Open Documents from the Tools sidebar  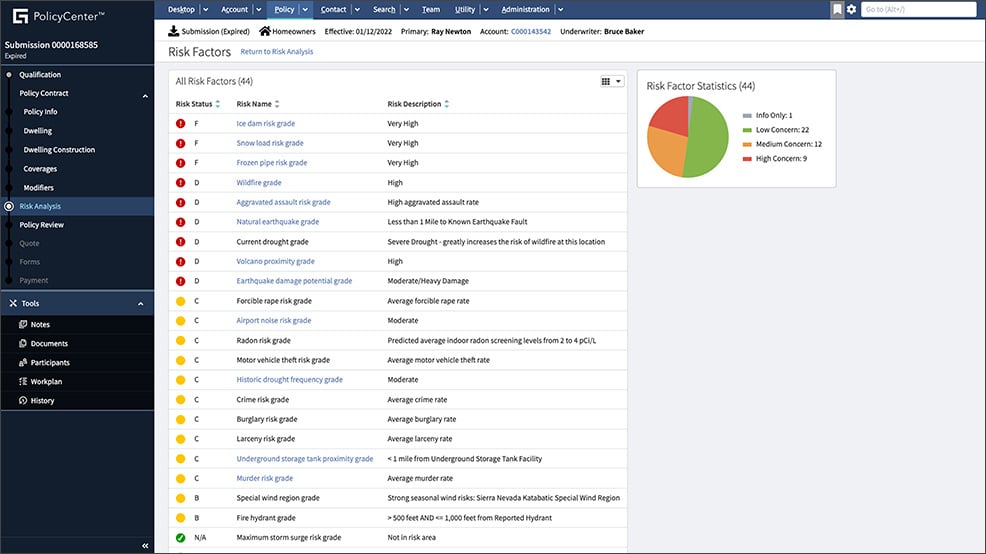pyautogui.click(x=49, y=344)
